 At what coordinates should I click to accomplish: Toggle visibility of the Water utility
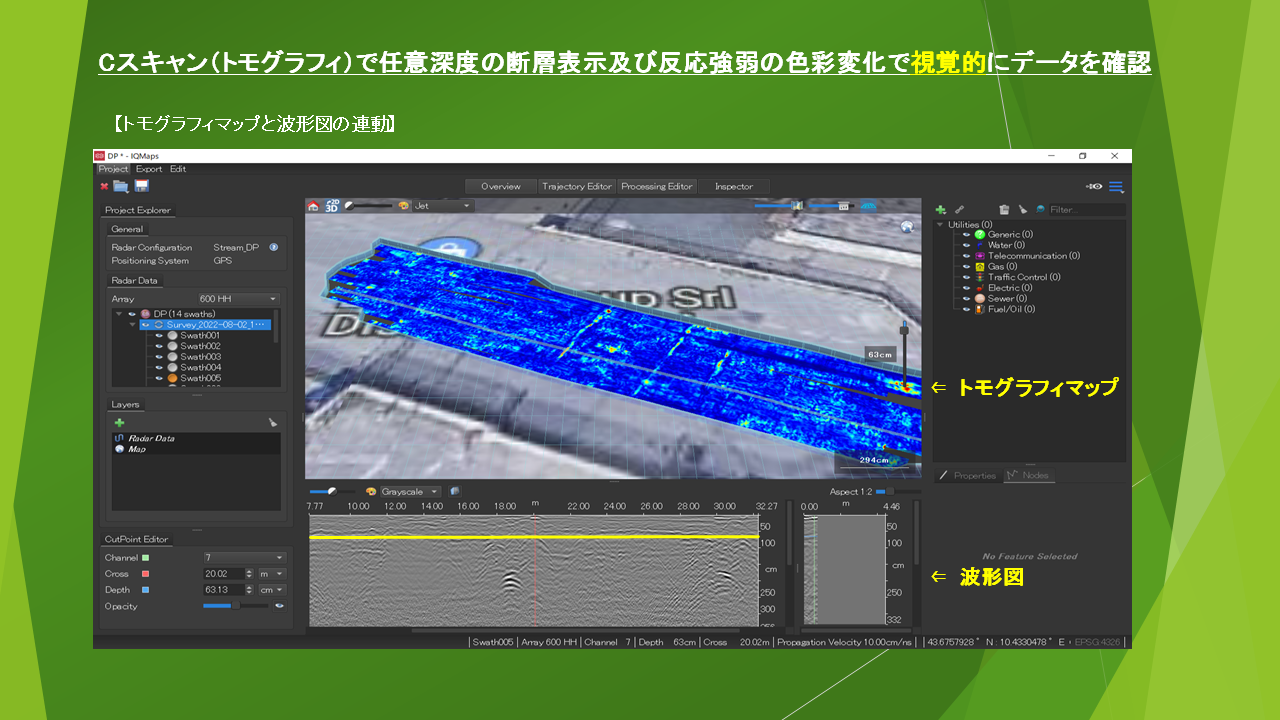pos(966,245)
